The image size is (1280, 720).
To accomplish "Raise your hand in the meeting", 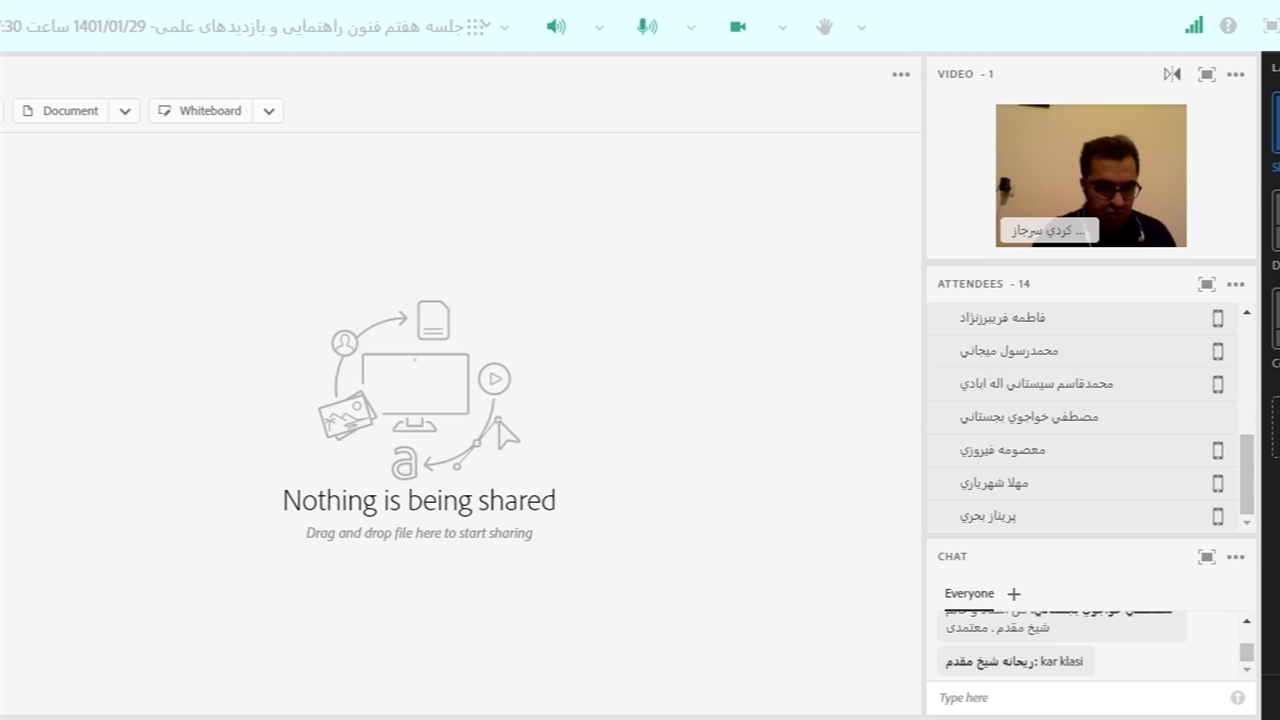I will [x=824, y=27].
